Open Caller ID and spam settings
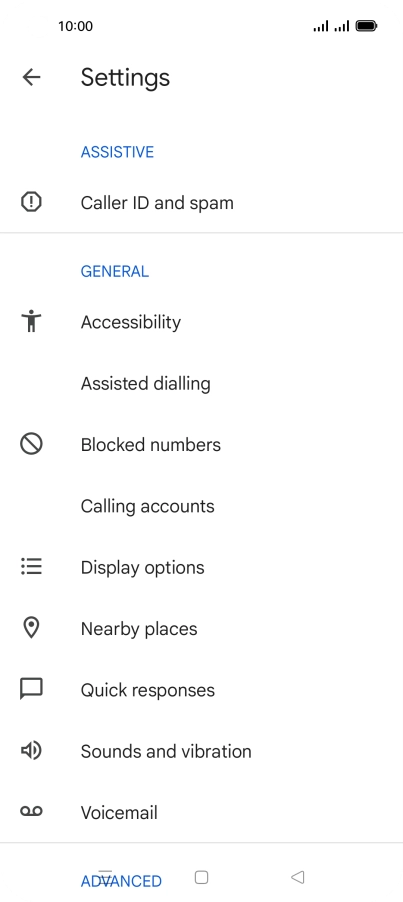403x902 pixels. [201, 202]
